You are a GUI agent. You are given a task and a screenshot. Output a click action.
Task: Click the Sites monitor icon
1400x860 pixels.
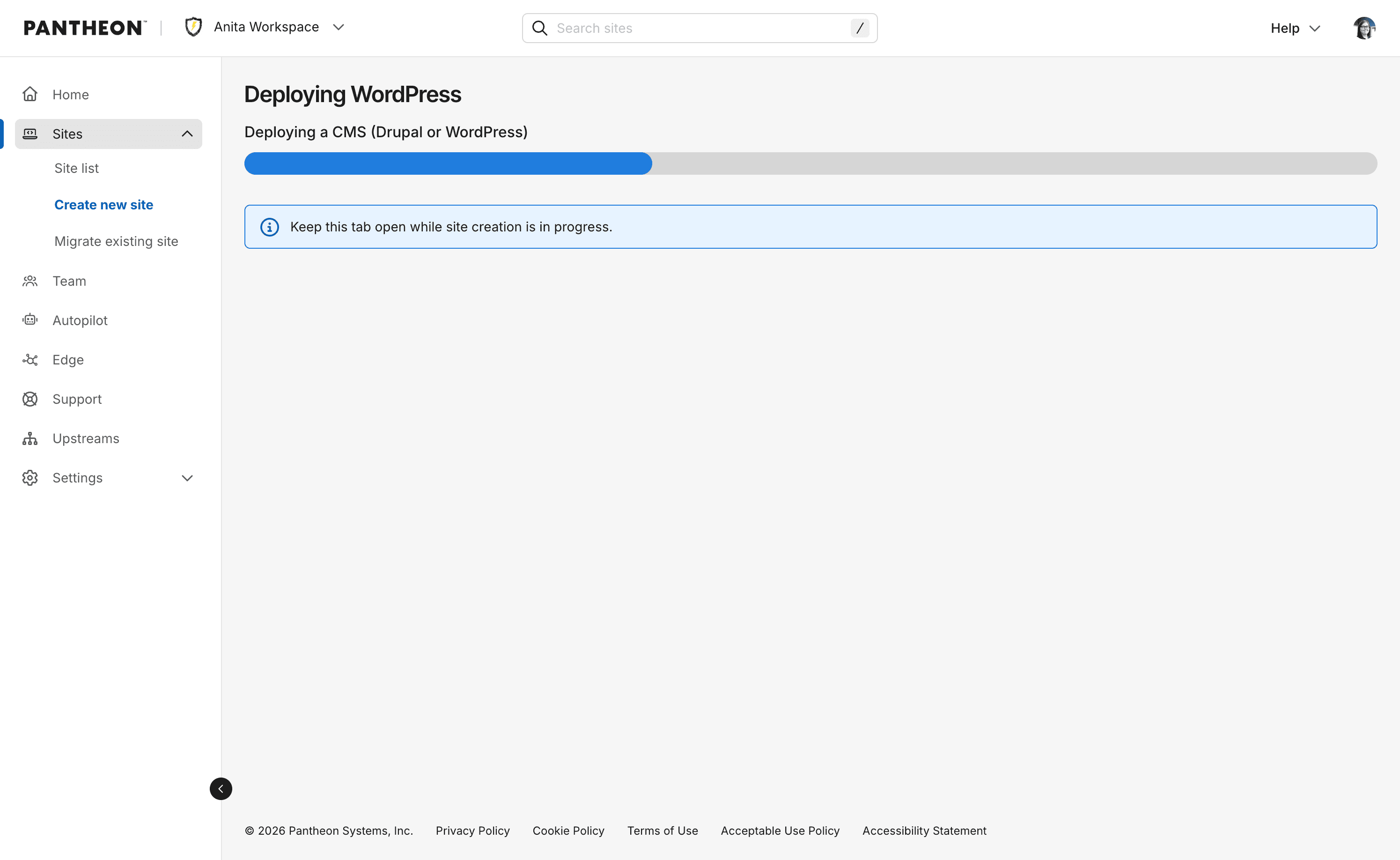click(x=30, y=134)
